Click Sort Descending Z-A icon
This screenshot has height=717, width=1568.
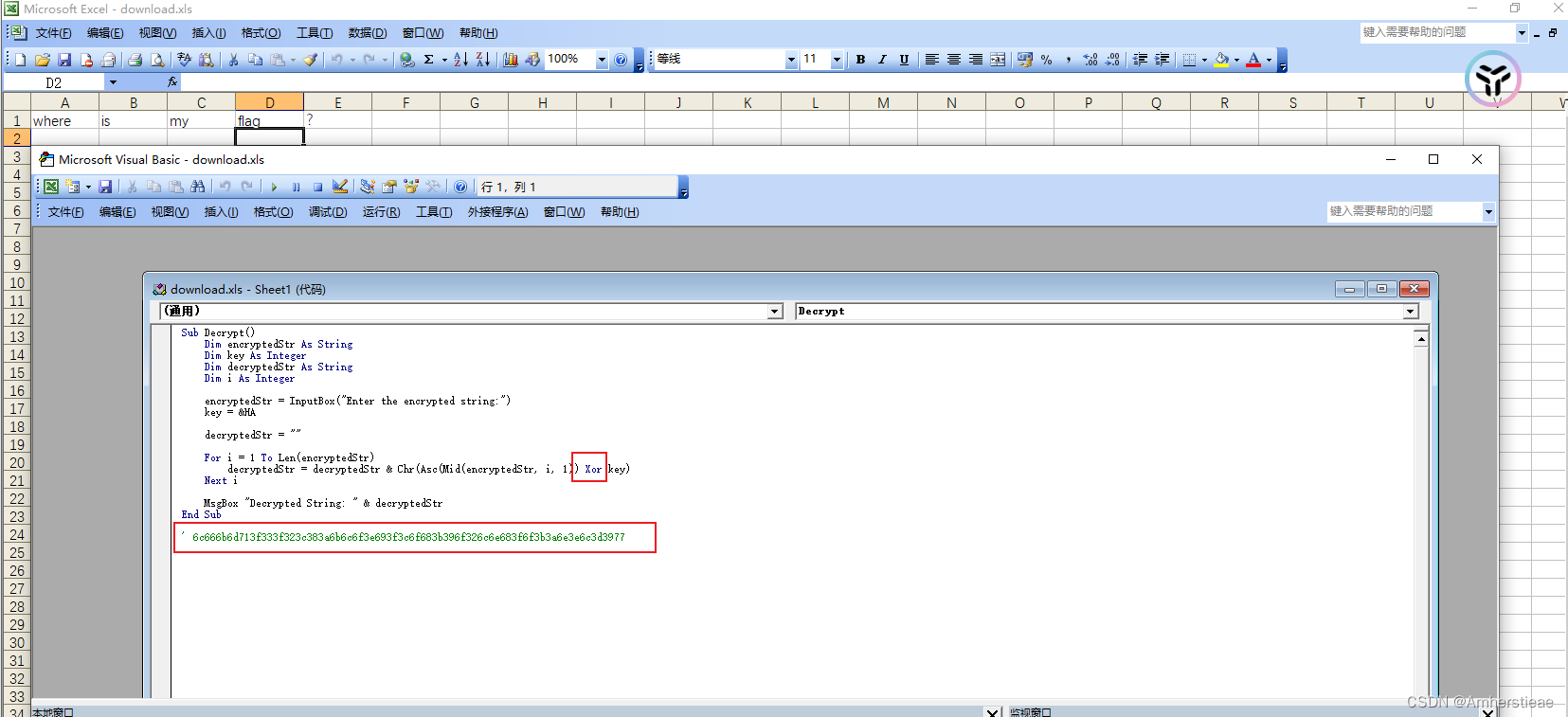pos(483,60)
